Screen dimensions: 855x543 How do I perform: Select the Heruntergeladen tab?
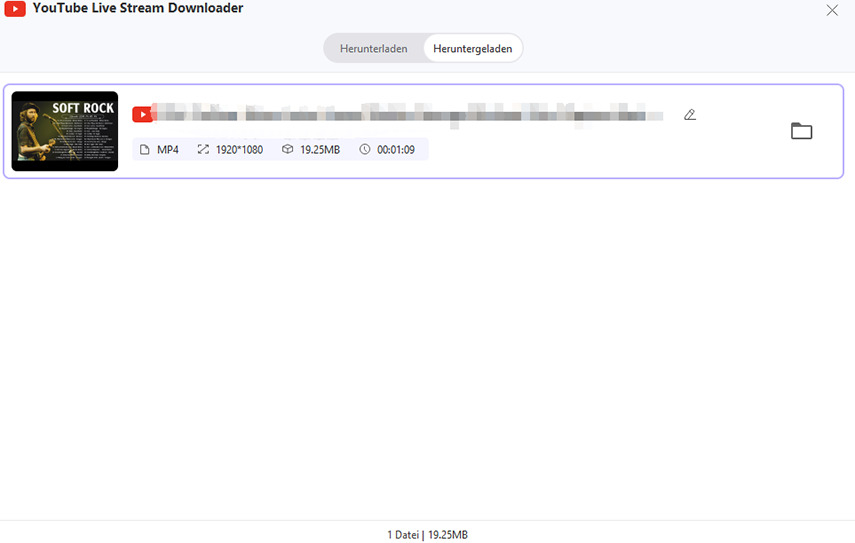pos(473,49)
